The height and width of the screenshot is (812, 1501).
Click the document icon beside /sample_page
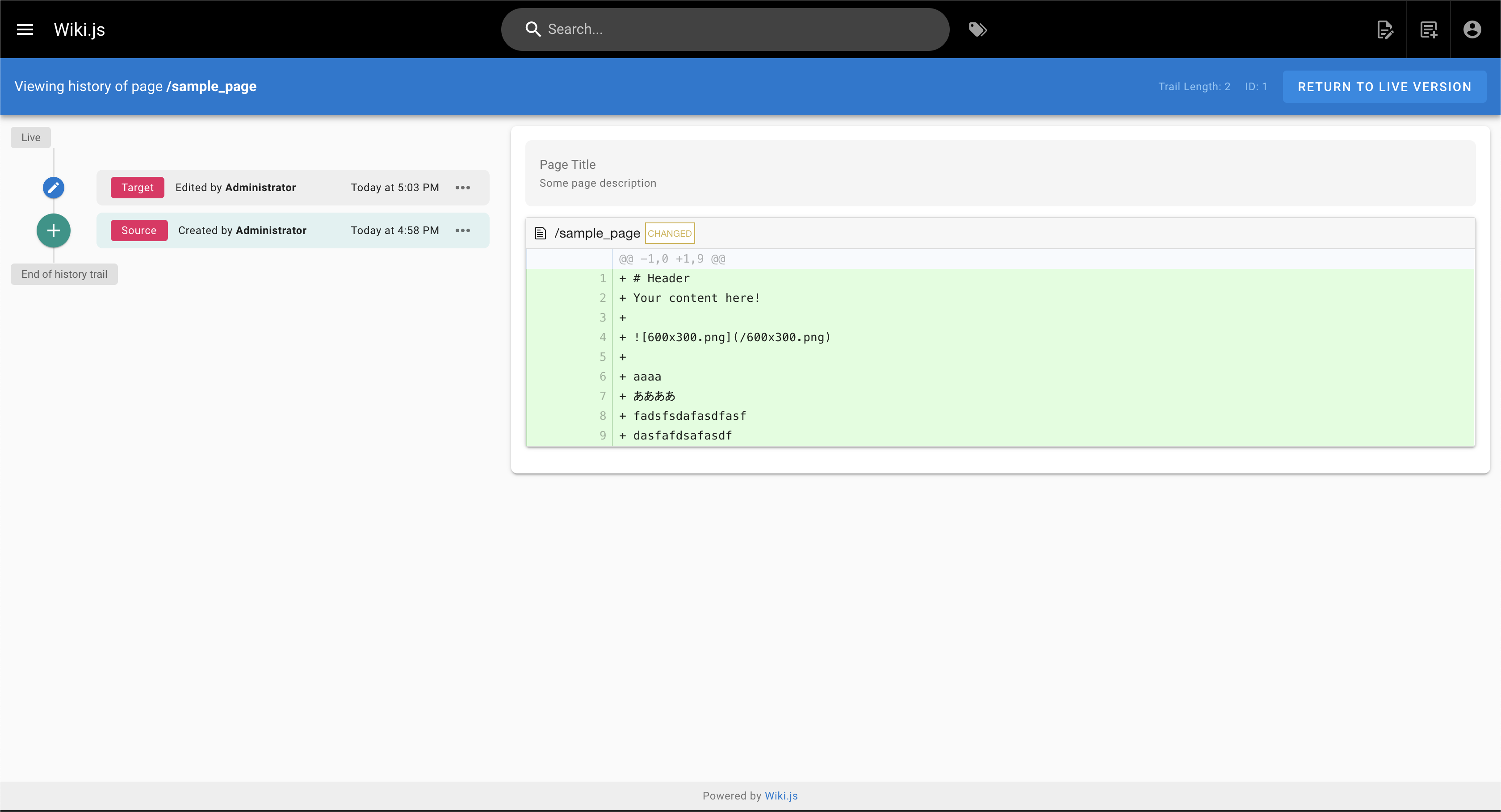[540, 234]
